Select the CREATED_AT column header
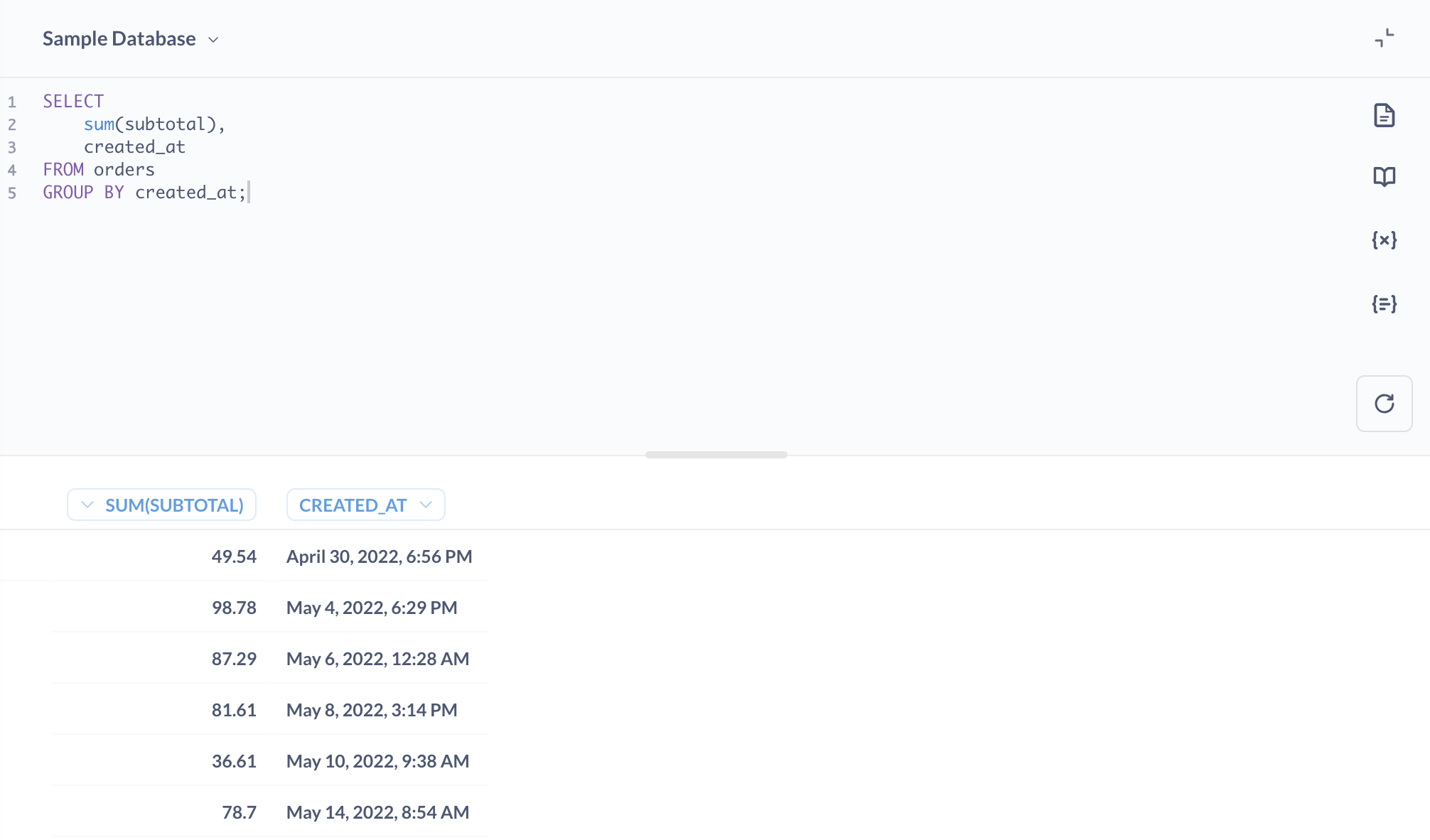 point(353,505)
